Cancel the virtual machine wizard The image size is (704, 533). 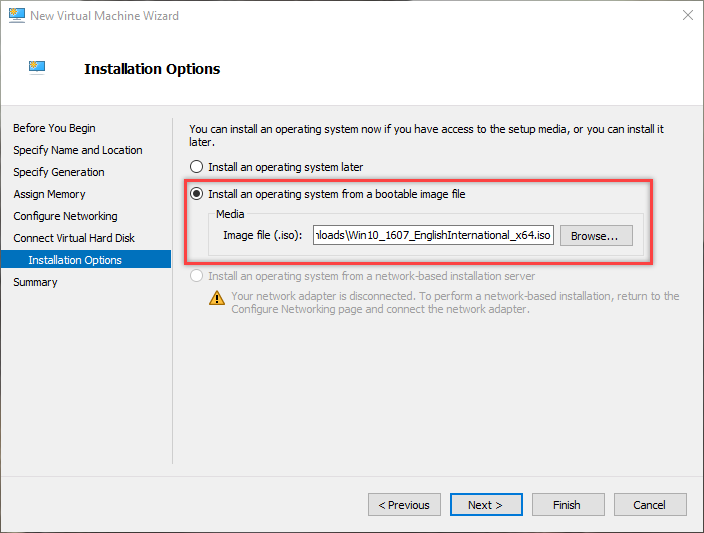(650, 505)
